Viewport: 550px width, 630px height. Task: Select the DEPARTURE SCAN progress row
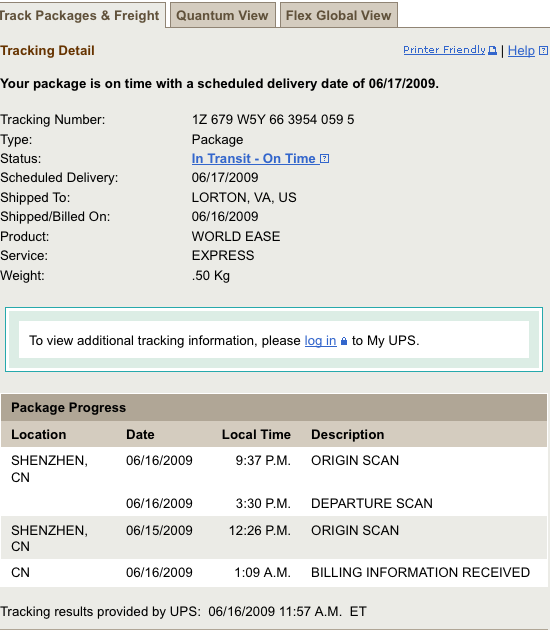point(274,503)
